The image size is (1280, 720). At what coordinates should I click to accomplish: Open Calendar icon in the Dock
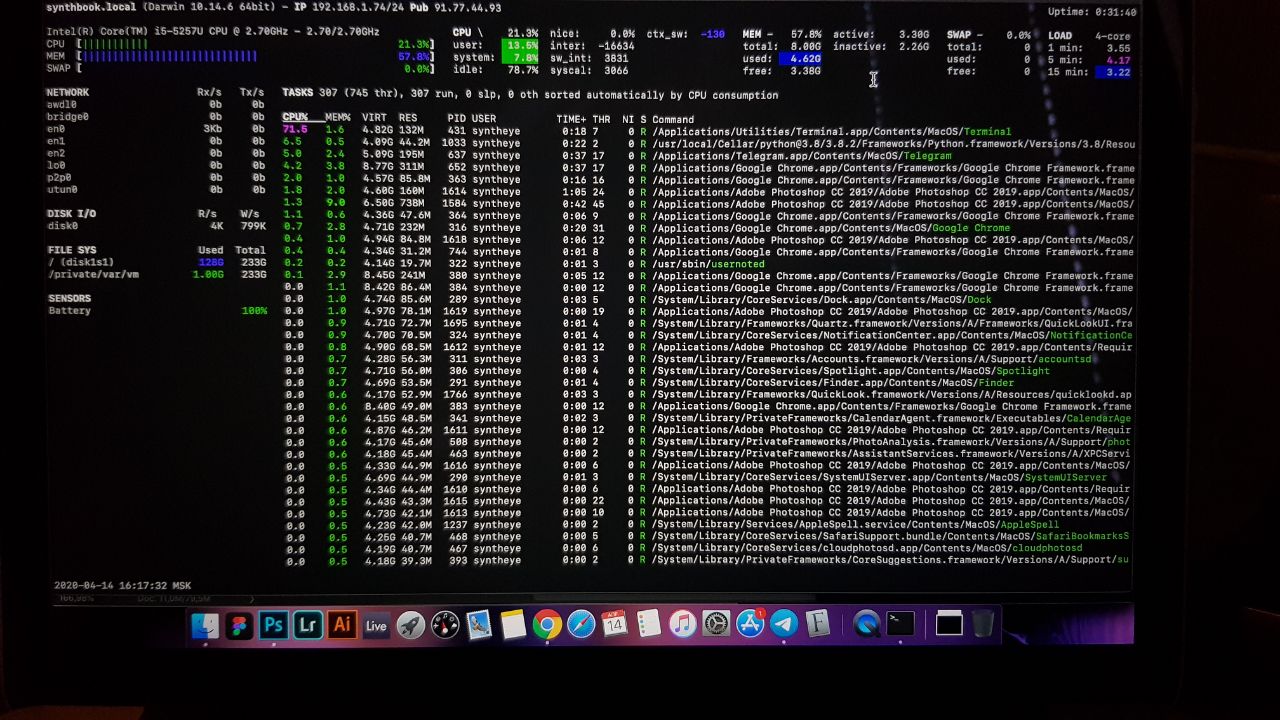614,626
